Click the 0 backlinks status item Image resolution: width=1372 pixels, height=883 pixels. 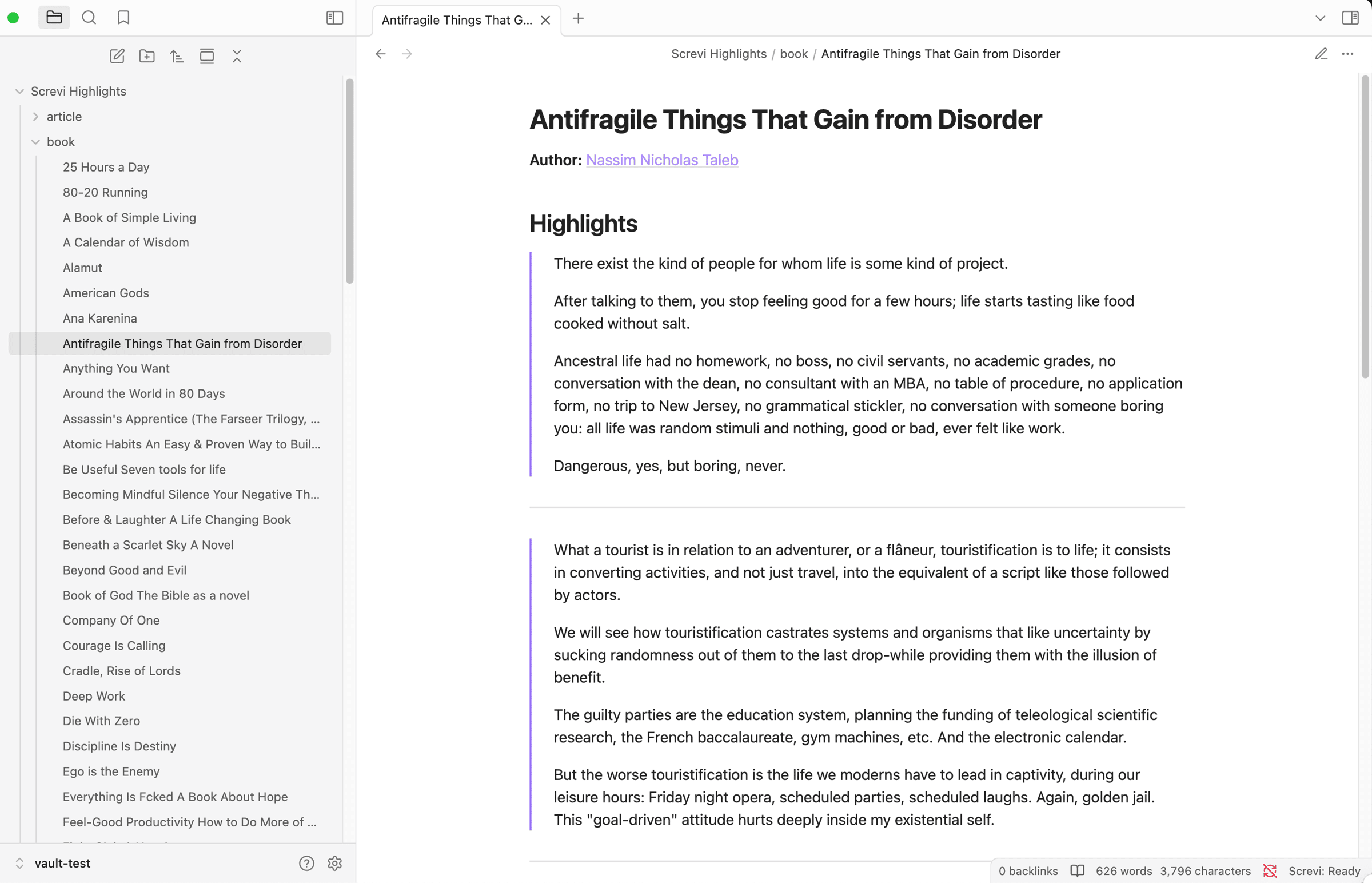point(1027,870)
